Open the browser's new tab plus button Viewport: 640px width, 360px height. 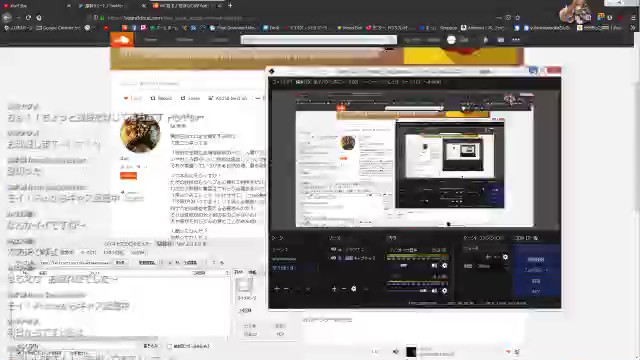click(230, 5)
